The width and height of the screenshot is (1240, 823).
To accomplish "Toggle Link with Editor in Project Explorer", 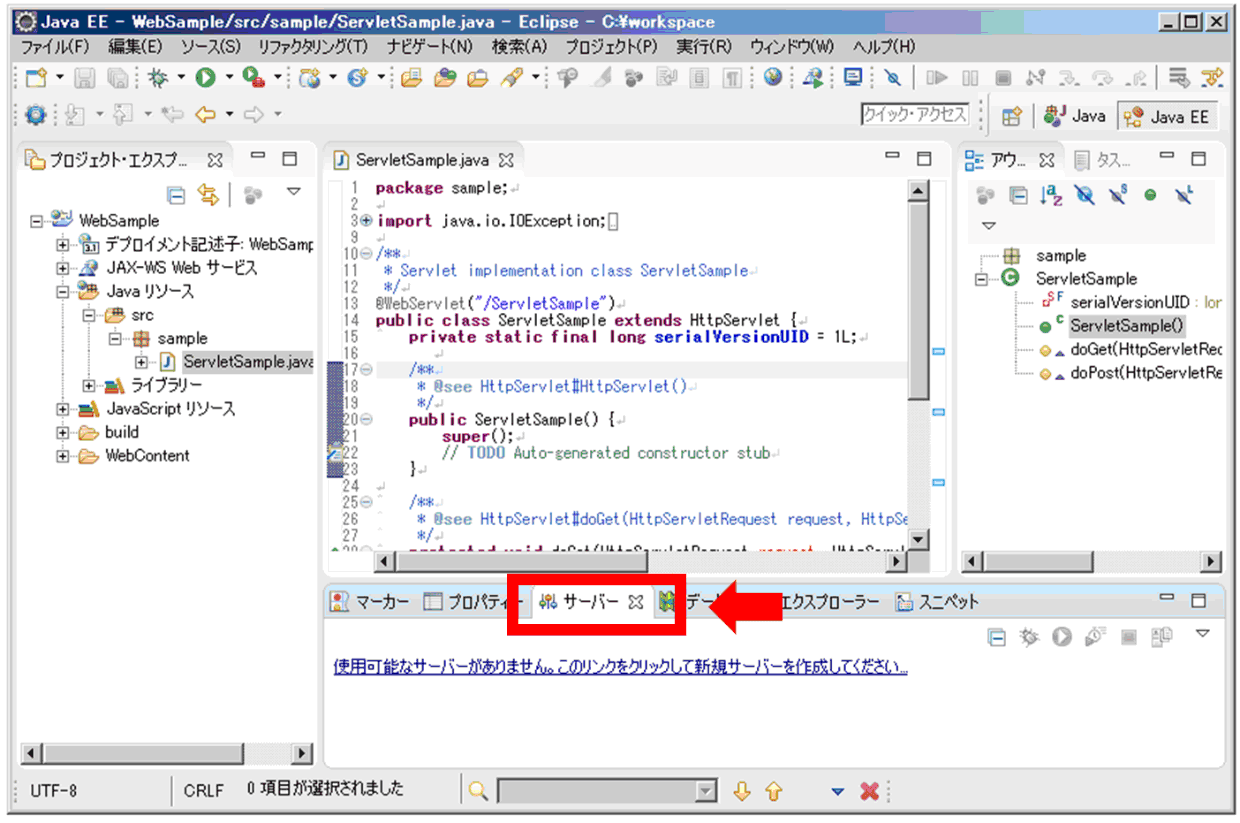I will [x=208, y=195].
